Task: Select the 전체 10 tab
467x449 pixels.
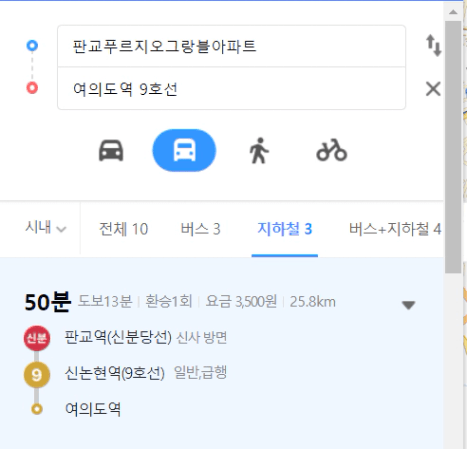Action: (123, 229)
